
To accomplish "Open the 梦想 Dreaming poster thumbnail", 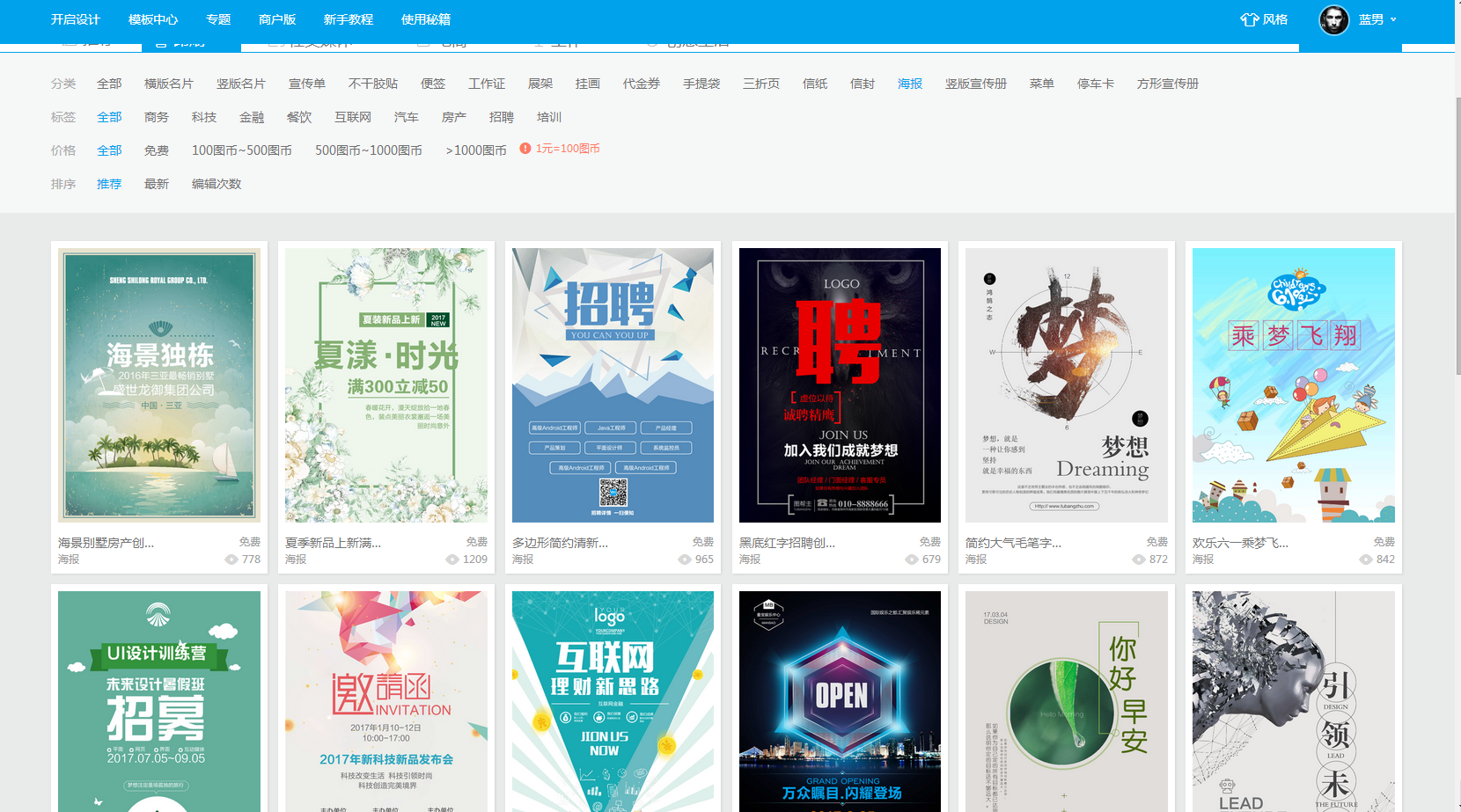I will point(1067,385).
